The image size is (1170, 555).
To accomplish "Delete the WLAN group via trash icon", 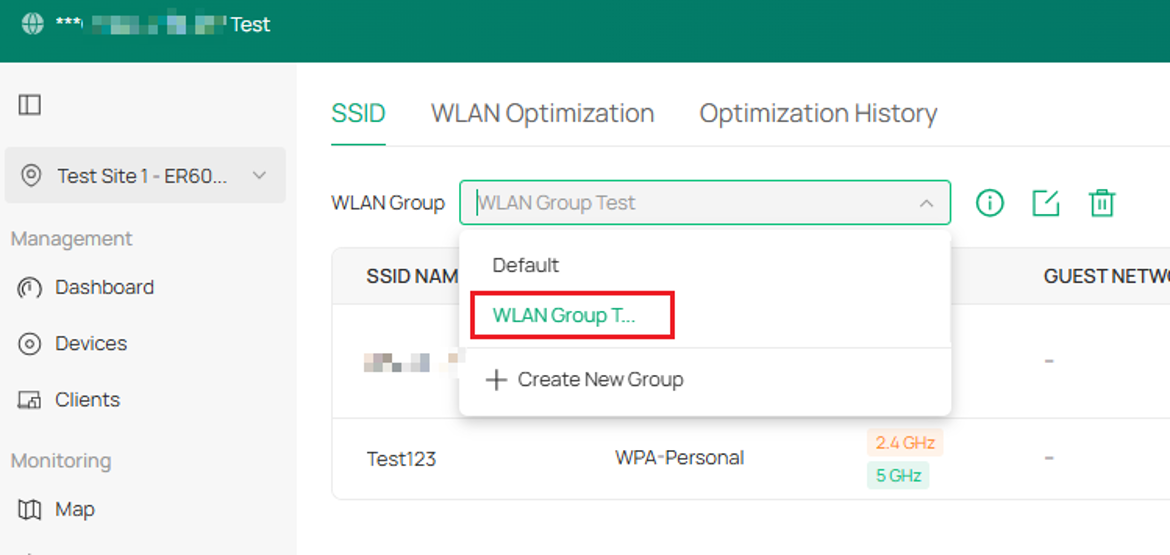I will tap(1101, 203).
